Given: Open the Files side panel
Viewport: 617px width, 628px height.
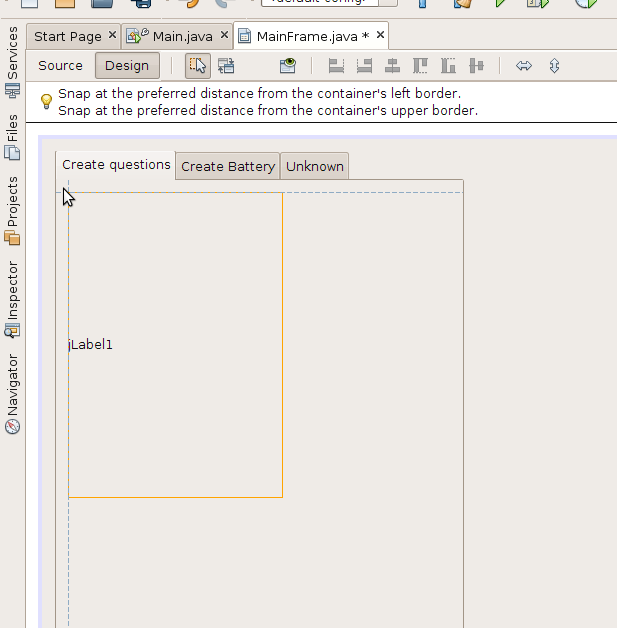Looking at the screenshot, I should pyautogui.click(x=12, y=137).
